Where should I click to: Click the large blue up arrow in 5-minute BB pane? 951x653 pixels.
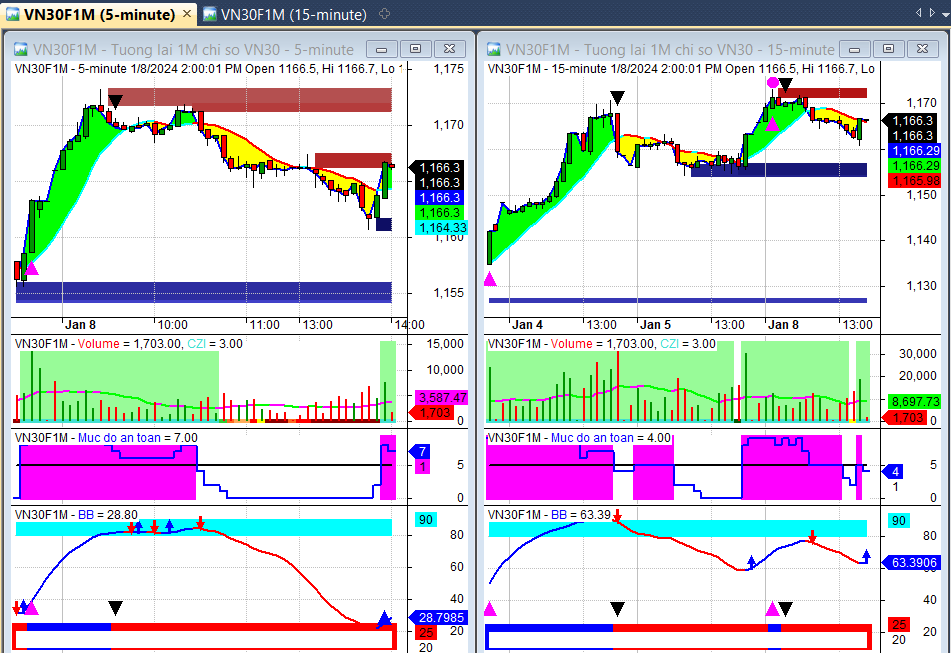pyautogui.click(x=384, y=618)
